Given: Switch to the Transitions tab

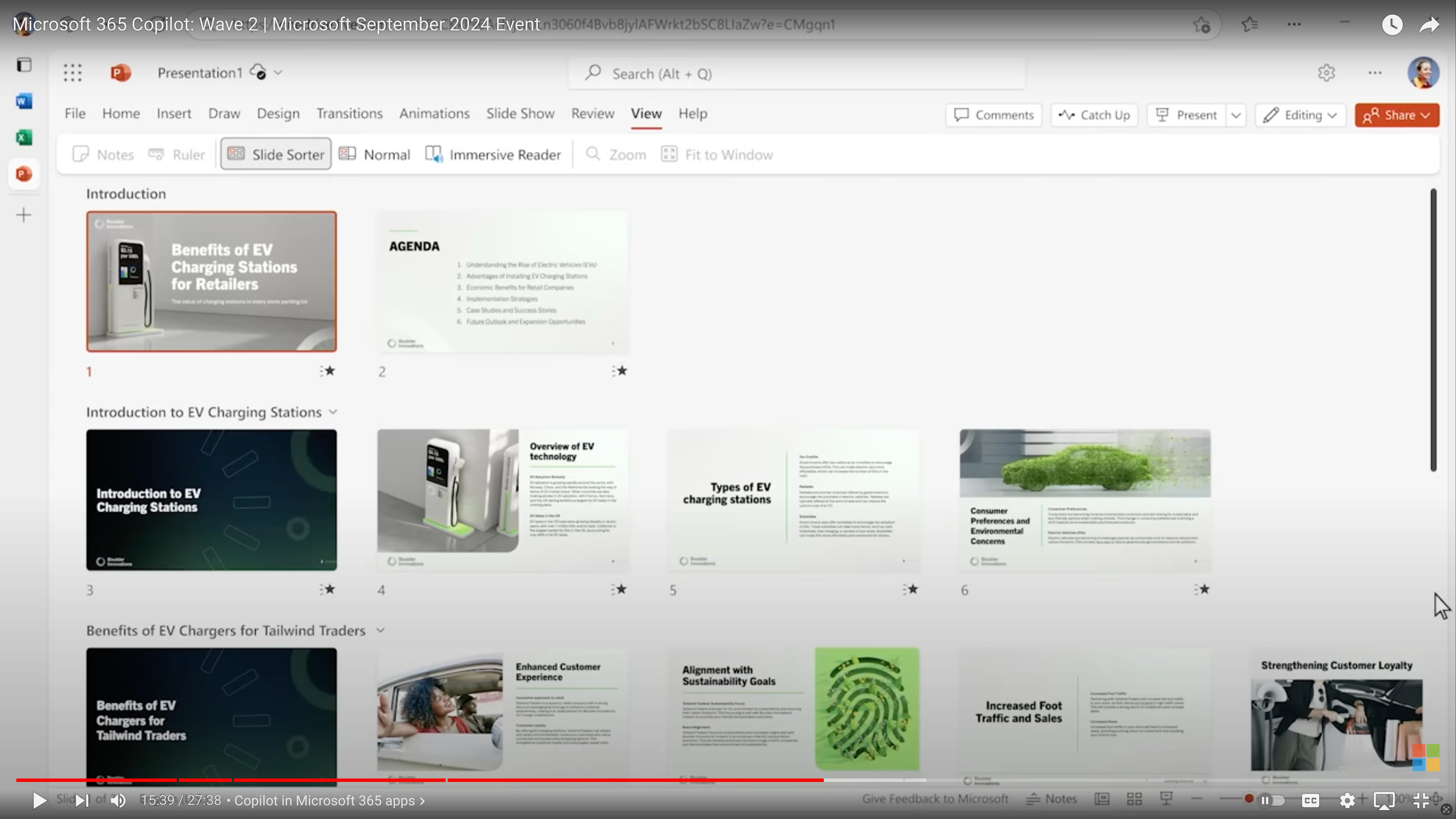Looking at the screenshot, I should coord(349,114).
